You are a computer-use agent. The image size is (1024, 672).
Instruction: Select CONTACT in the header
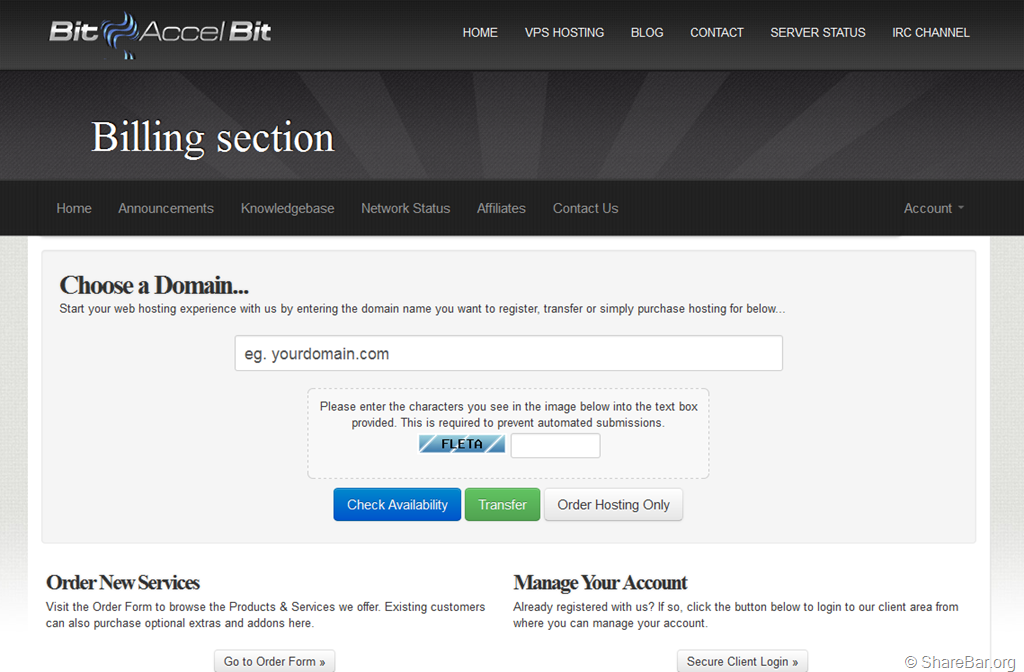coord(716,32)
